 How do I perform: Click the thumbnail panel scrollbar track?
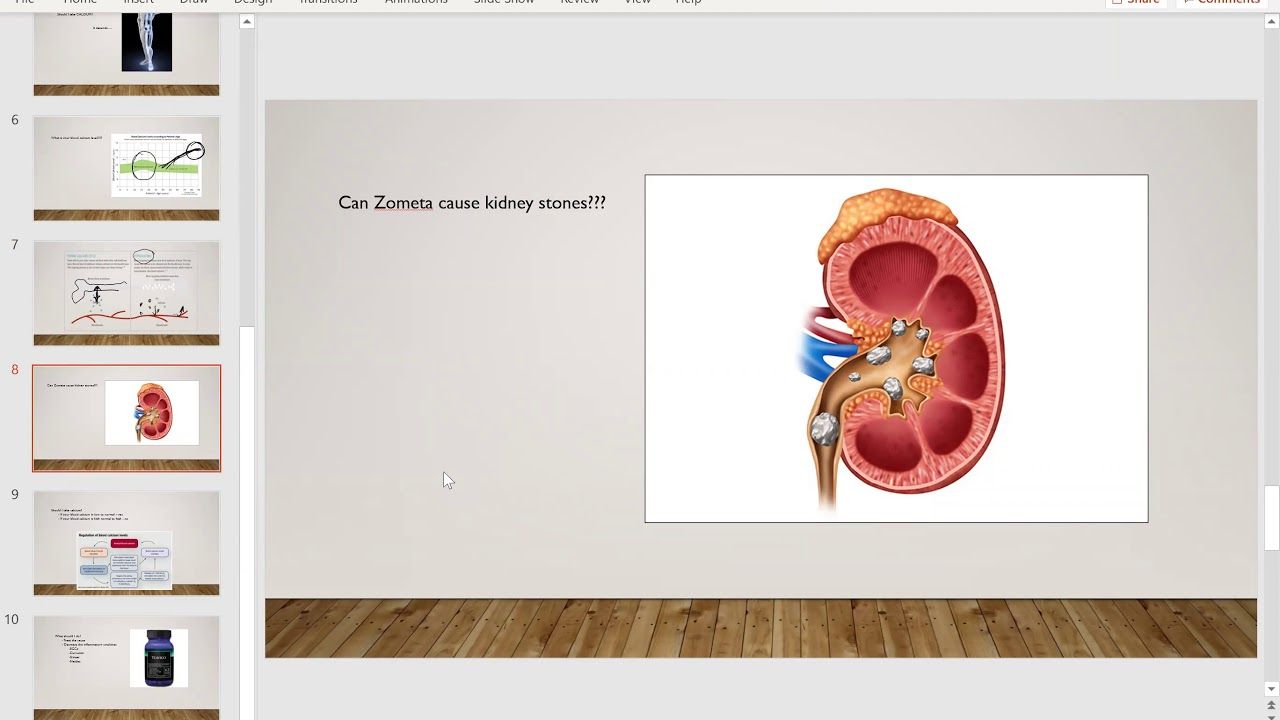[247, 500]
